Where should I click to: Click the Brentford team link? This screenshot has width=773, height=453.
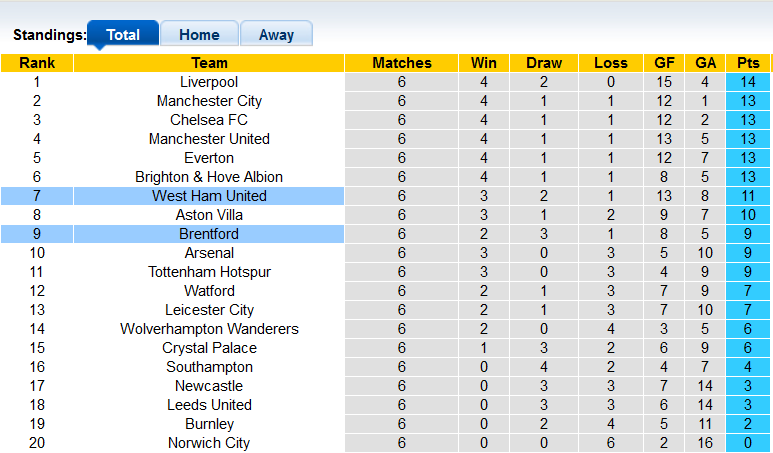pyautogui.click(x=209, y=234)
